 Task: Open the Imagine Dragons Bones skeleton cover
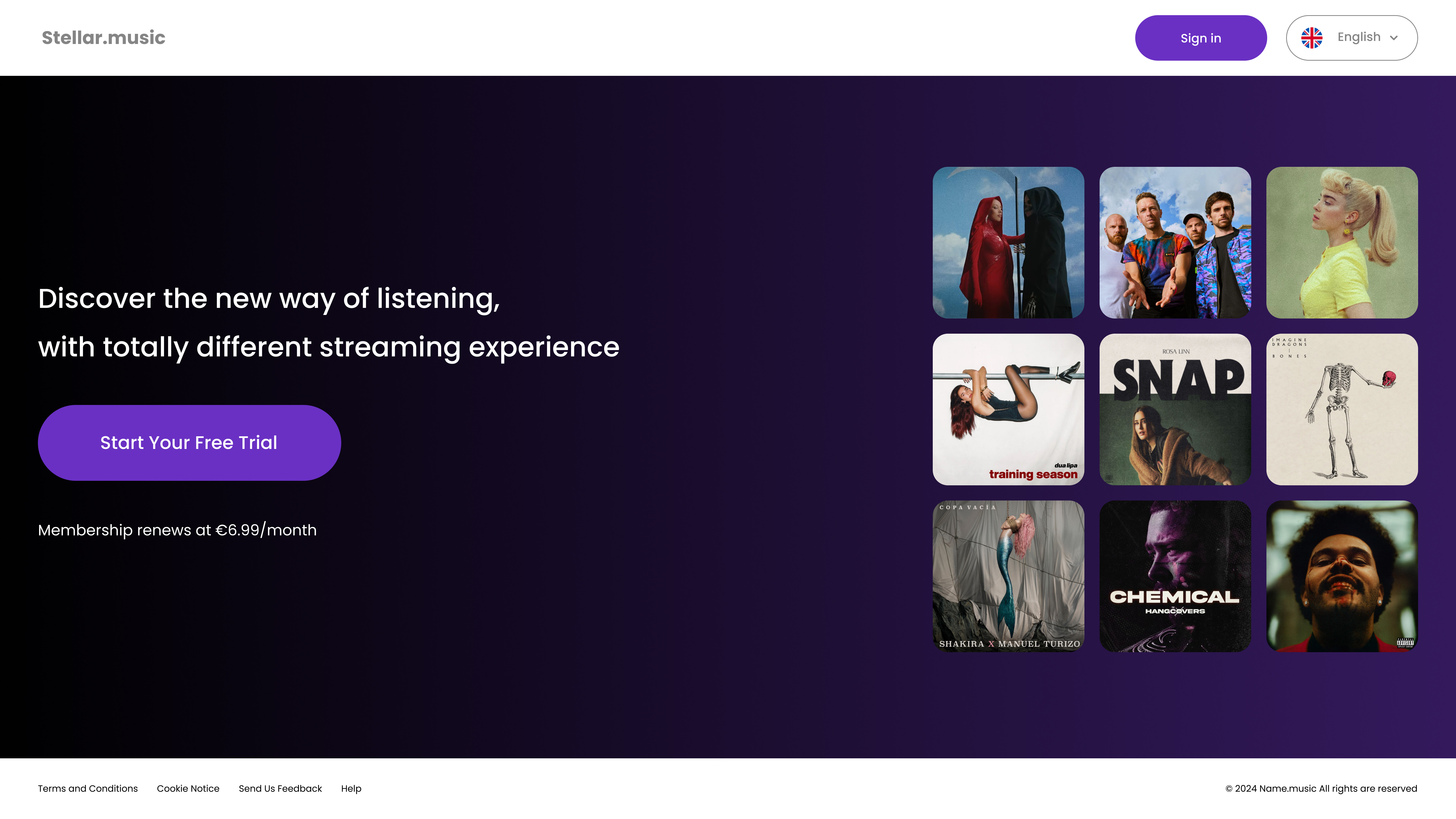coord(1342,409)
